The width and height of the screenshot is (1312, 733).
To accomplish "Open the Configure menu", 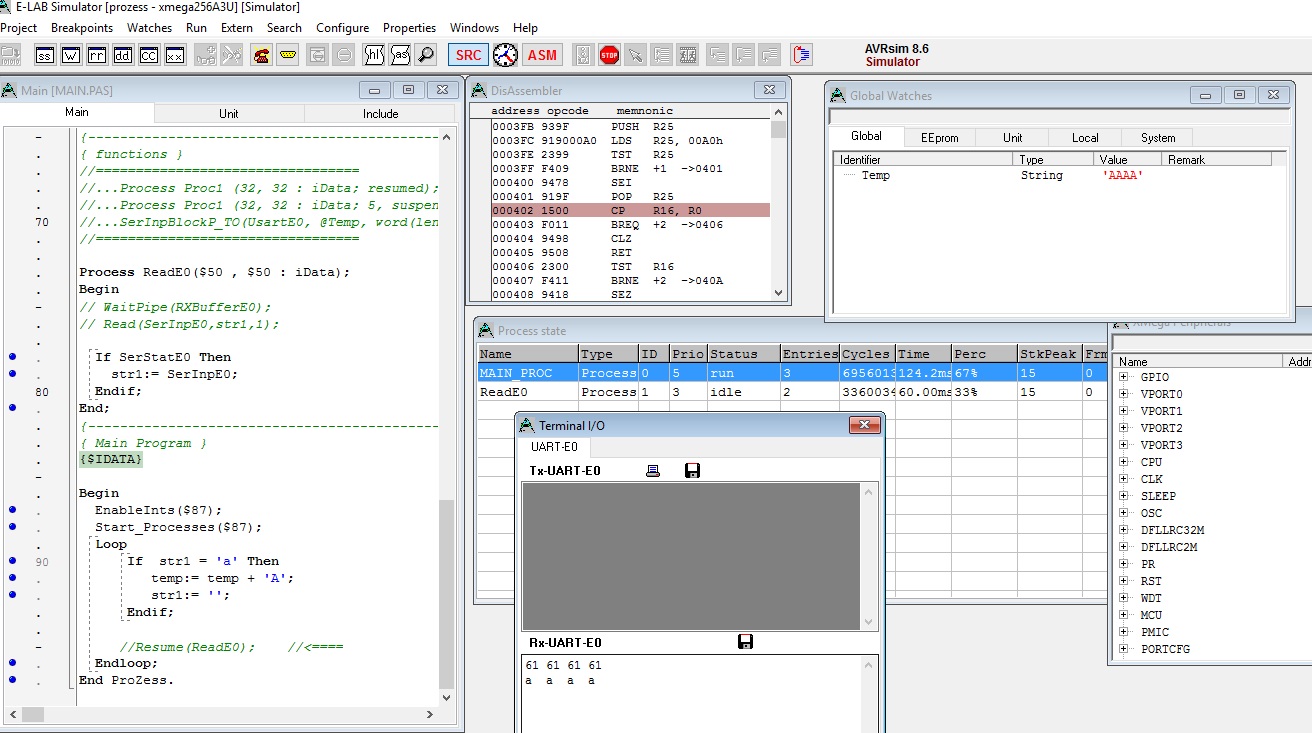I will pyautogui.click(x=343, y=28).
